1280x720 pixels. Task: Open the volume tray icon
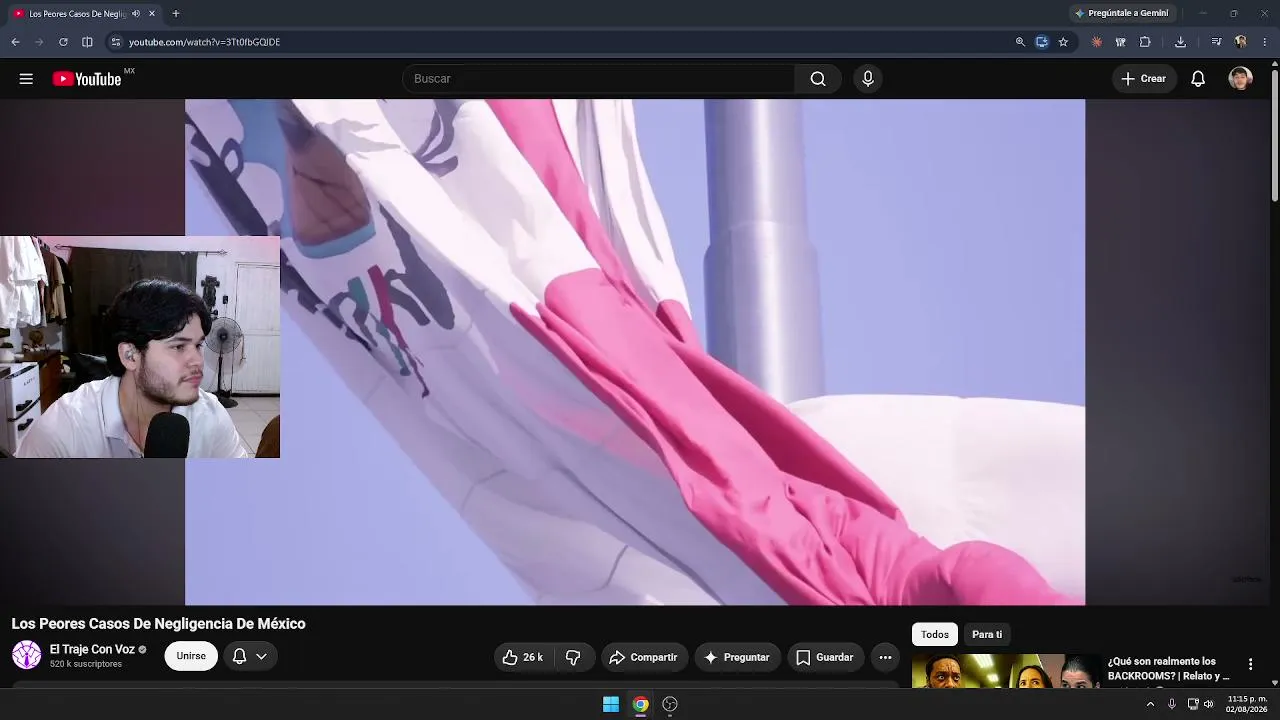(x=1209, y=704)
